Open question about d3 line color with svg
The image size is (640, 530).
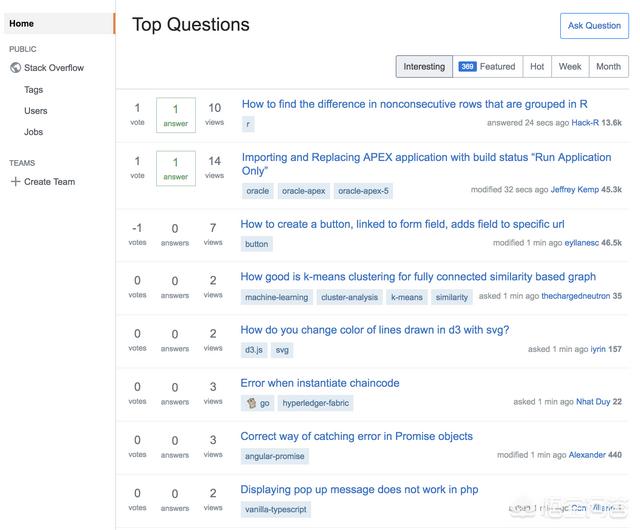pyautogui.click(x=374, y=330)
